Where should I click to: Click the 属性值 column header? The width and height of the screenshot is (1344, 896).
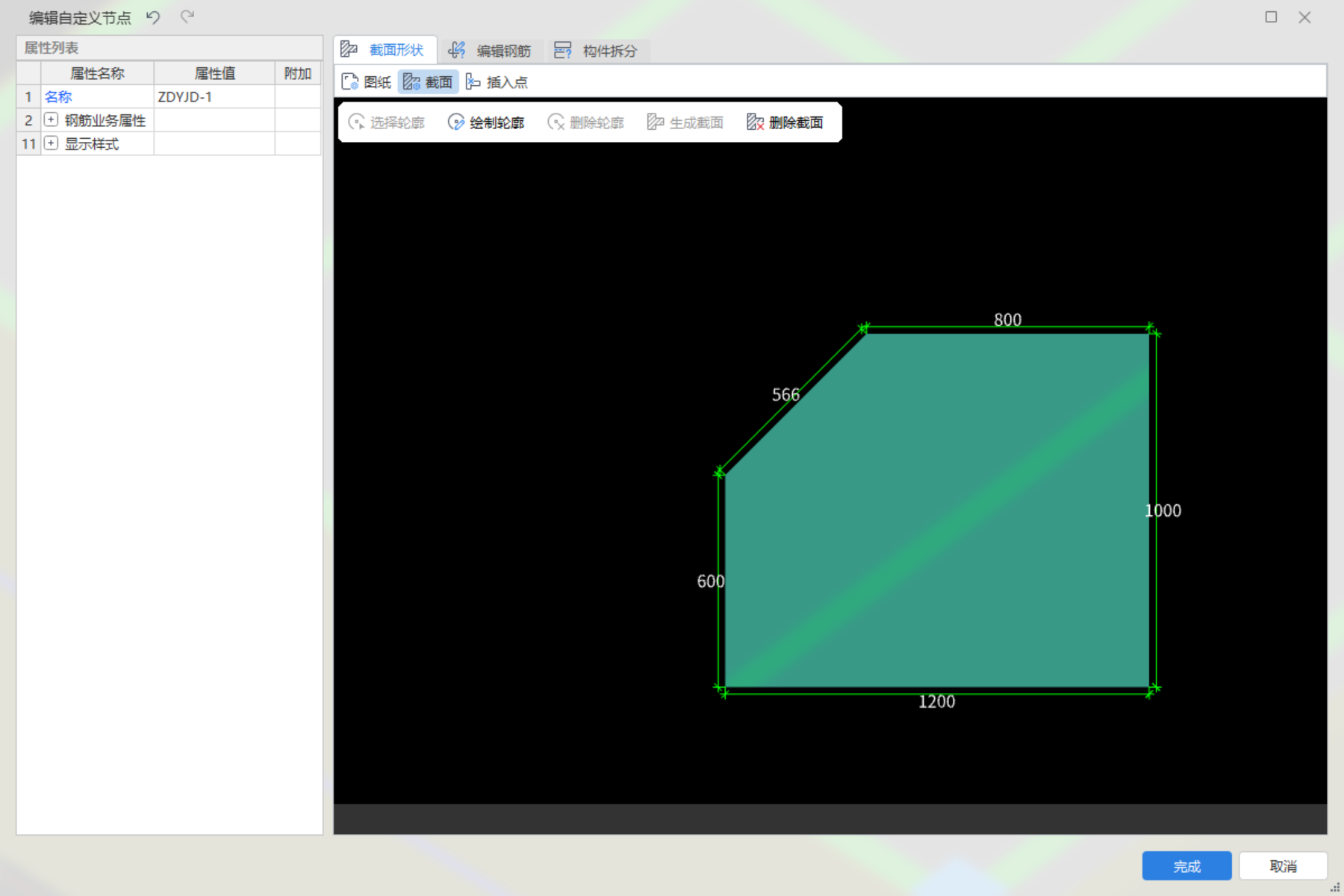(214, 73)
